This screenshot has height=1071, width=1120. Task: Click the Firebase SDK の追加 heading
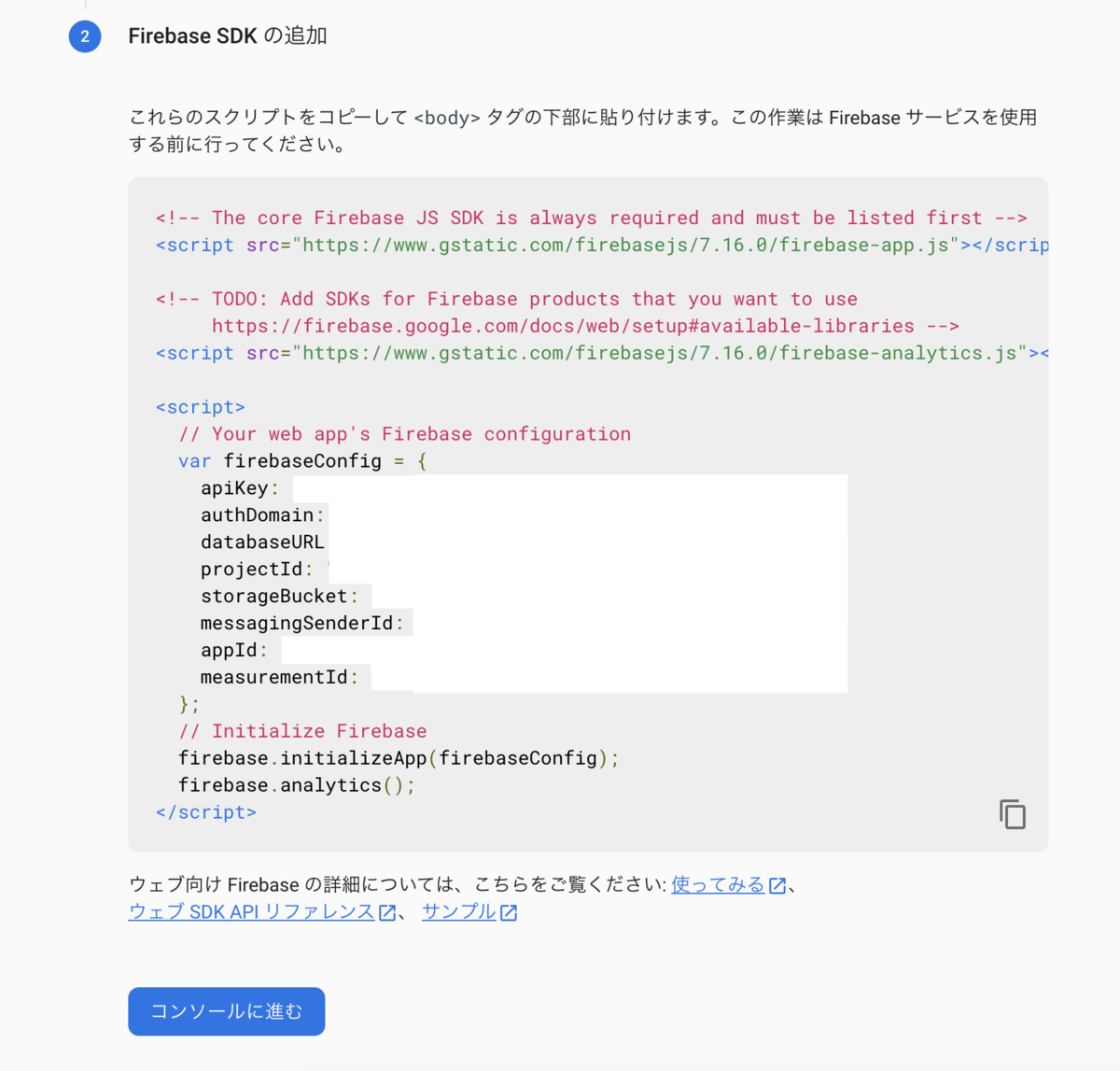click(228, 35)
